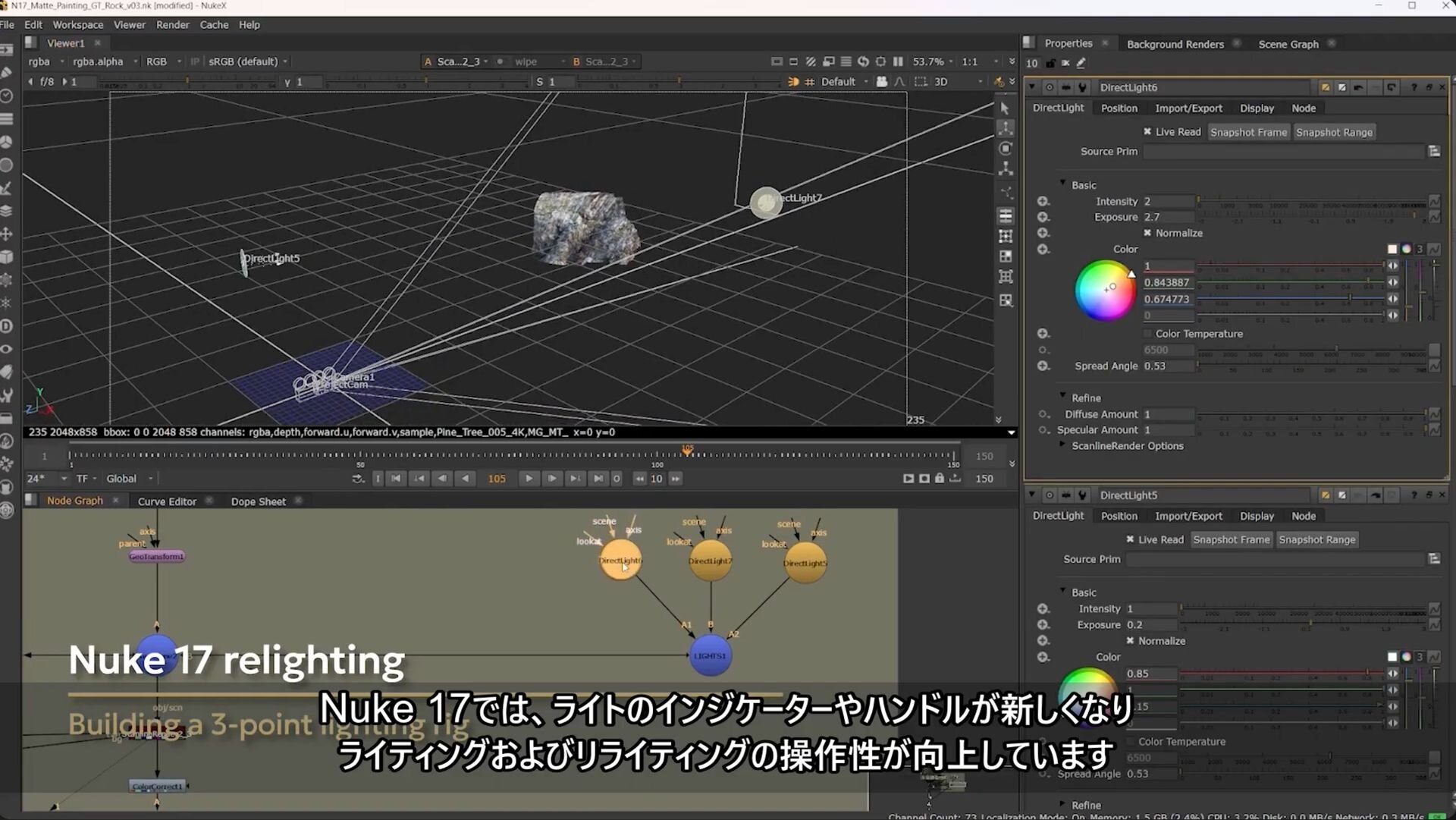1456x820 pixels.
Task: Select the DirectLight6 node in Node Graph
Action: coord(620,561)
